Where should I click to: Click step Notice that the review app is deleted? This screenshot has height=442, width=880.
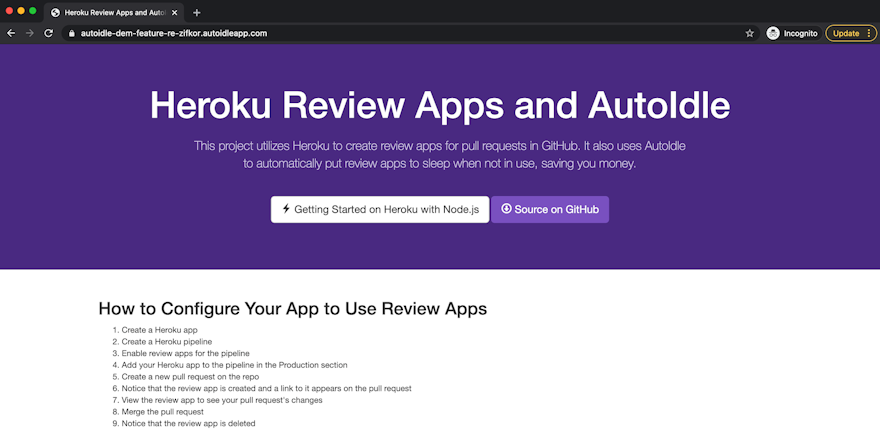[x=189, y=423]
